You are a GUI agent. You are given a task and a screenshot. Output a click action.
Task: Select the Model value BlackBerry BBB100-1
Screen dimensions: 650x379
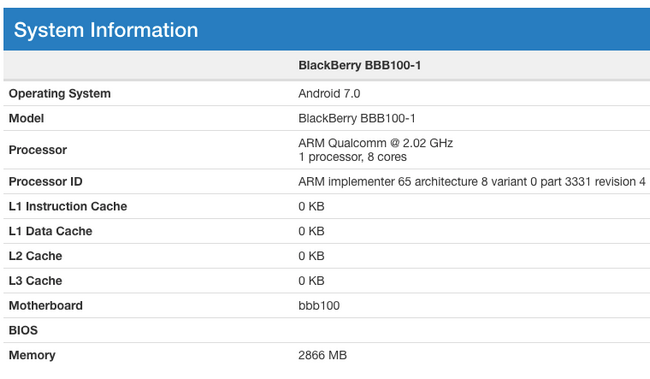(357, 119)
